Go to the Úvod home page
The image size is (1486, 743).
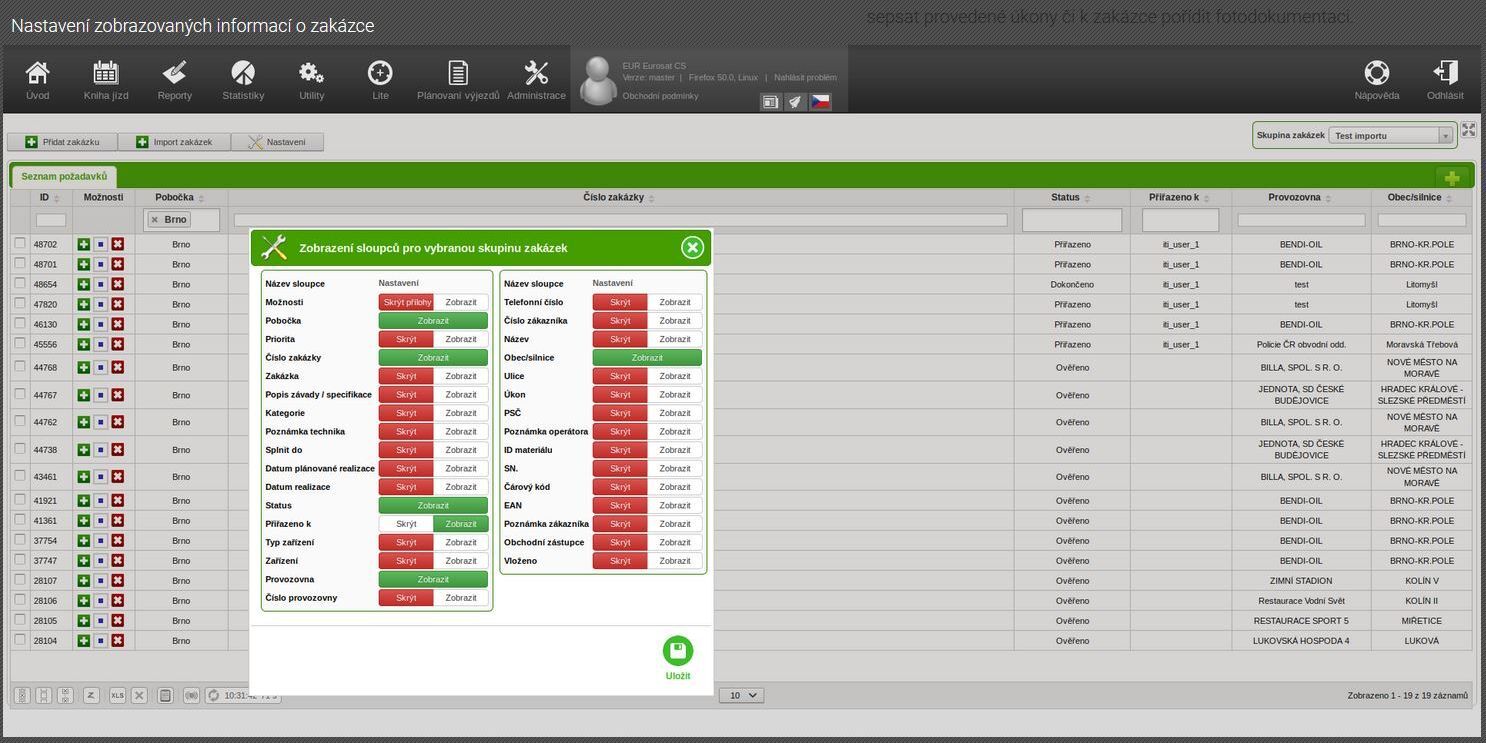tap(37, 80)
